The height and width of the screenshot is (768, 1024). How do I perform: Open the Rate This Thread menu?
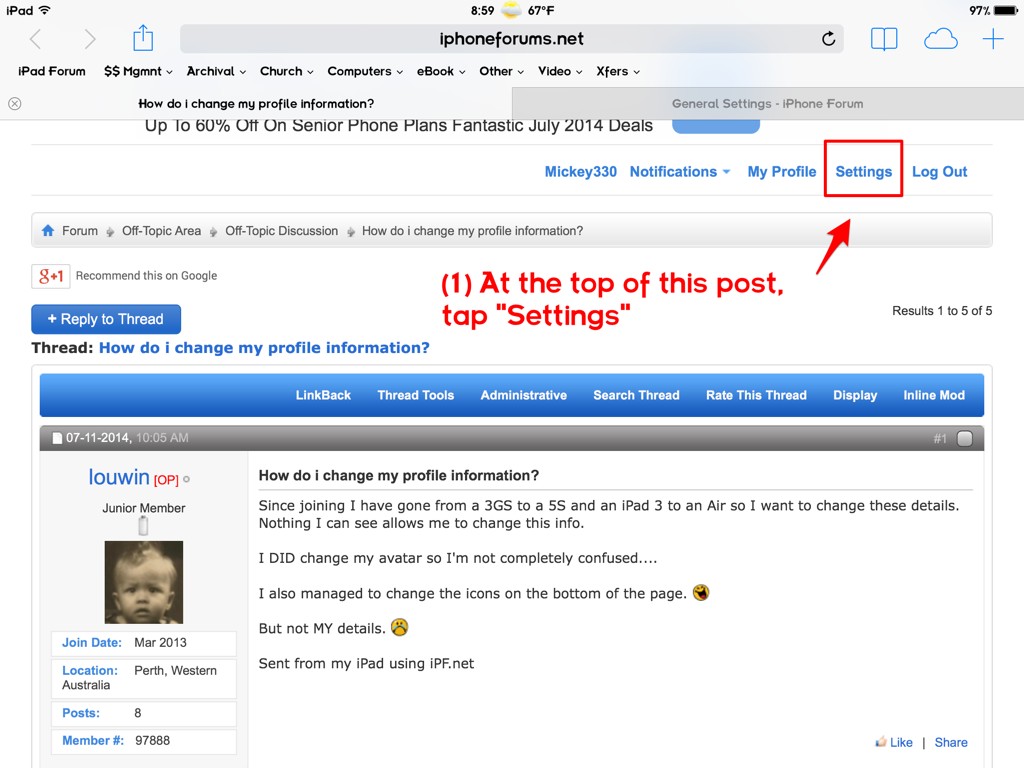(756, 395)
